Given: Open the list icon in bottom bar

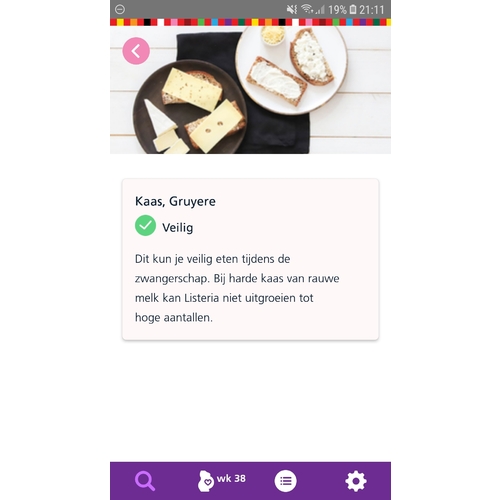Looking at the screenshot, I should pyautogui.click(x=285, y=481).
